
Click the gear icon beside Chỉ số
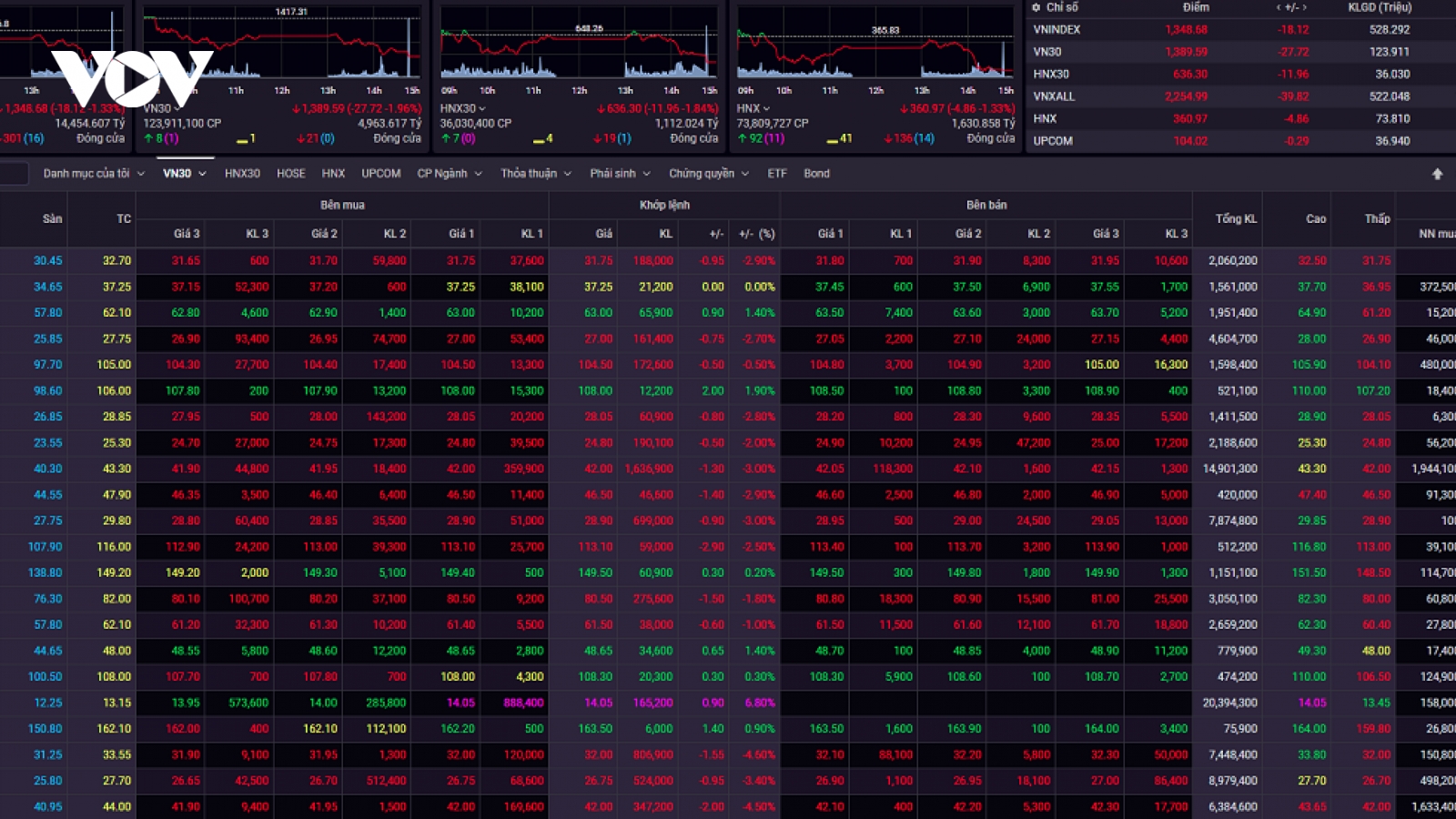pos(1036,7)
